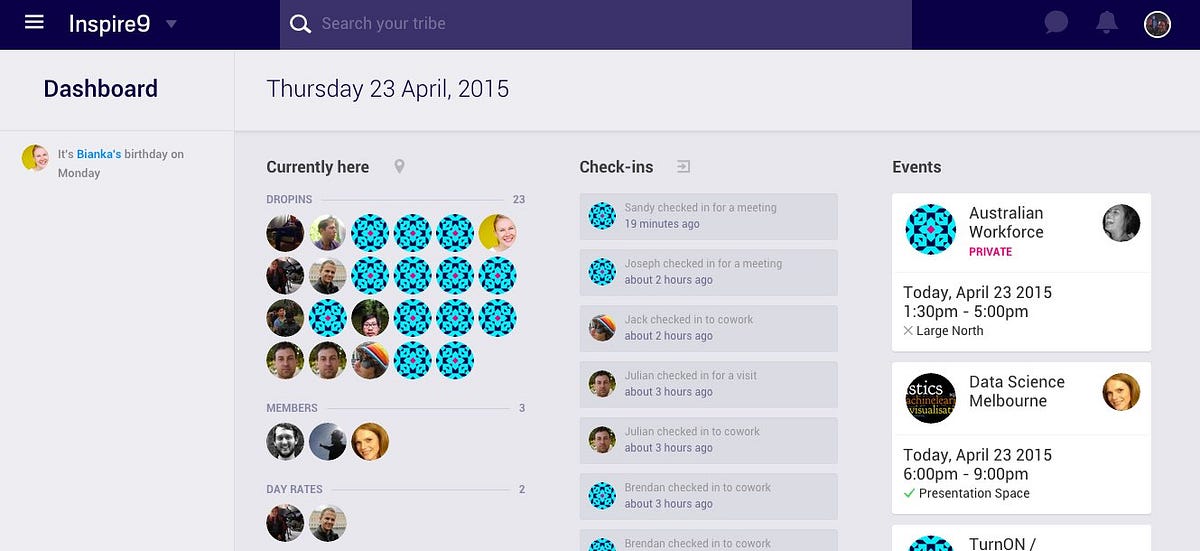
Task: Focus the Search your tribe field
Action: point(596,24)
